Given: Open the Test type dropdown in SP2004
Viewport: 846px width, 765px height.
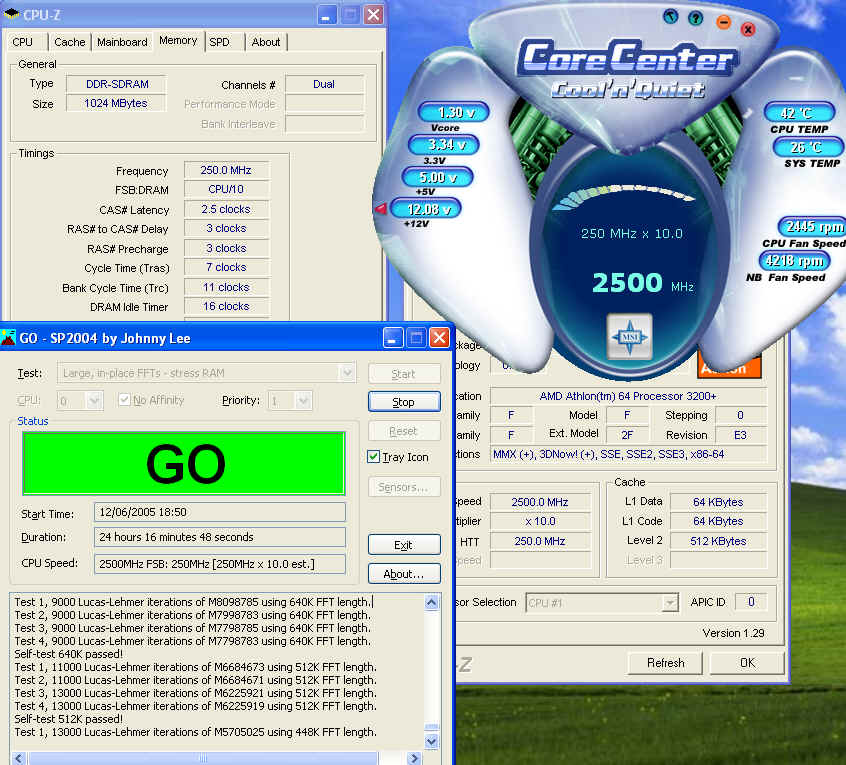Looking at the screenshot, I should [x=347, y=373].
